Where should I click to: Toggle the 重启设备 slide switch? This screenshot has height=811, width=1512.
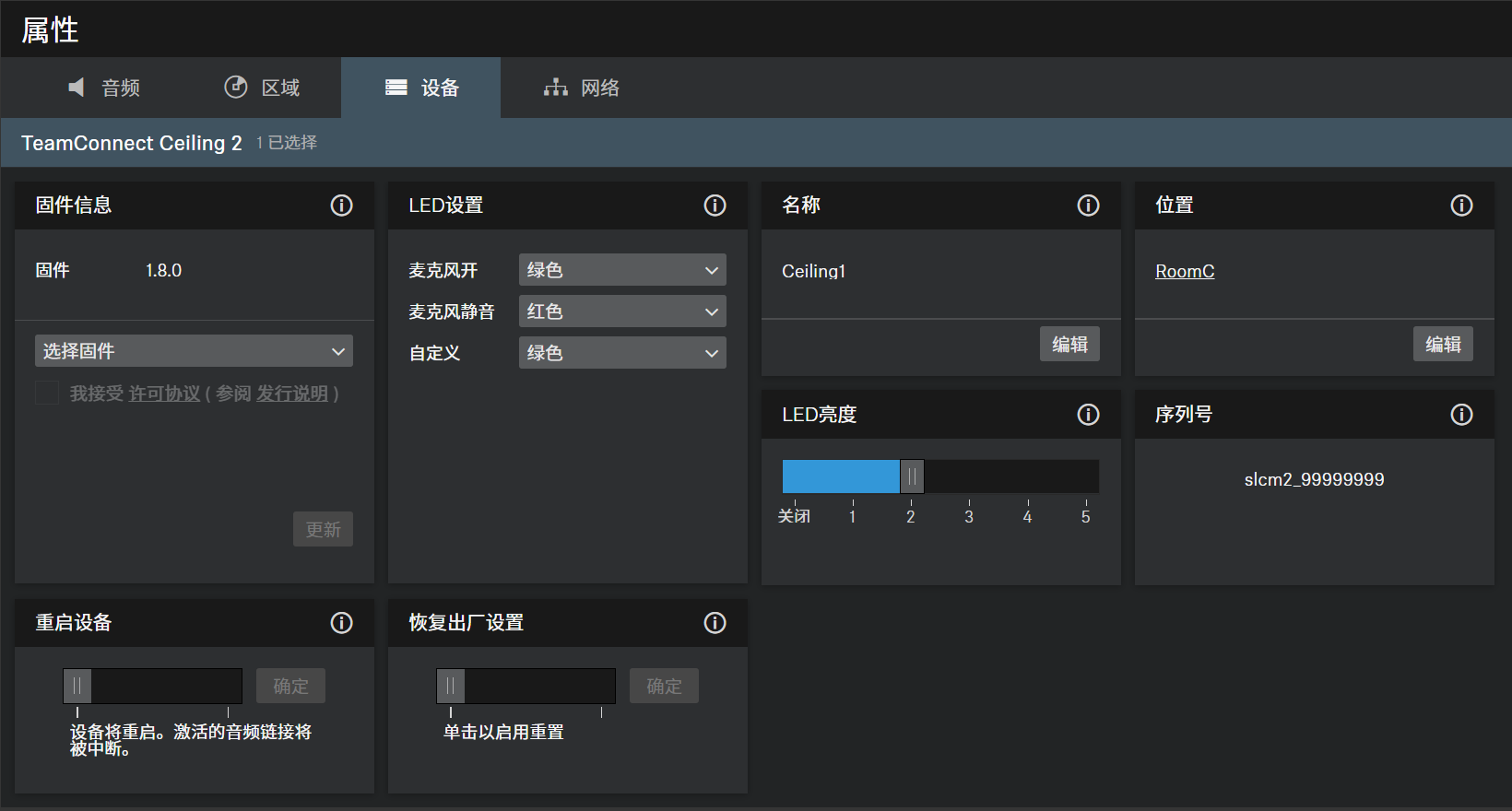[77, 686]
